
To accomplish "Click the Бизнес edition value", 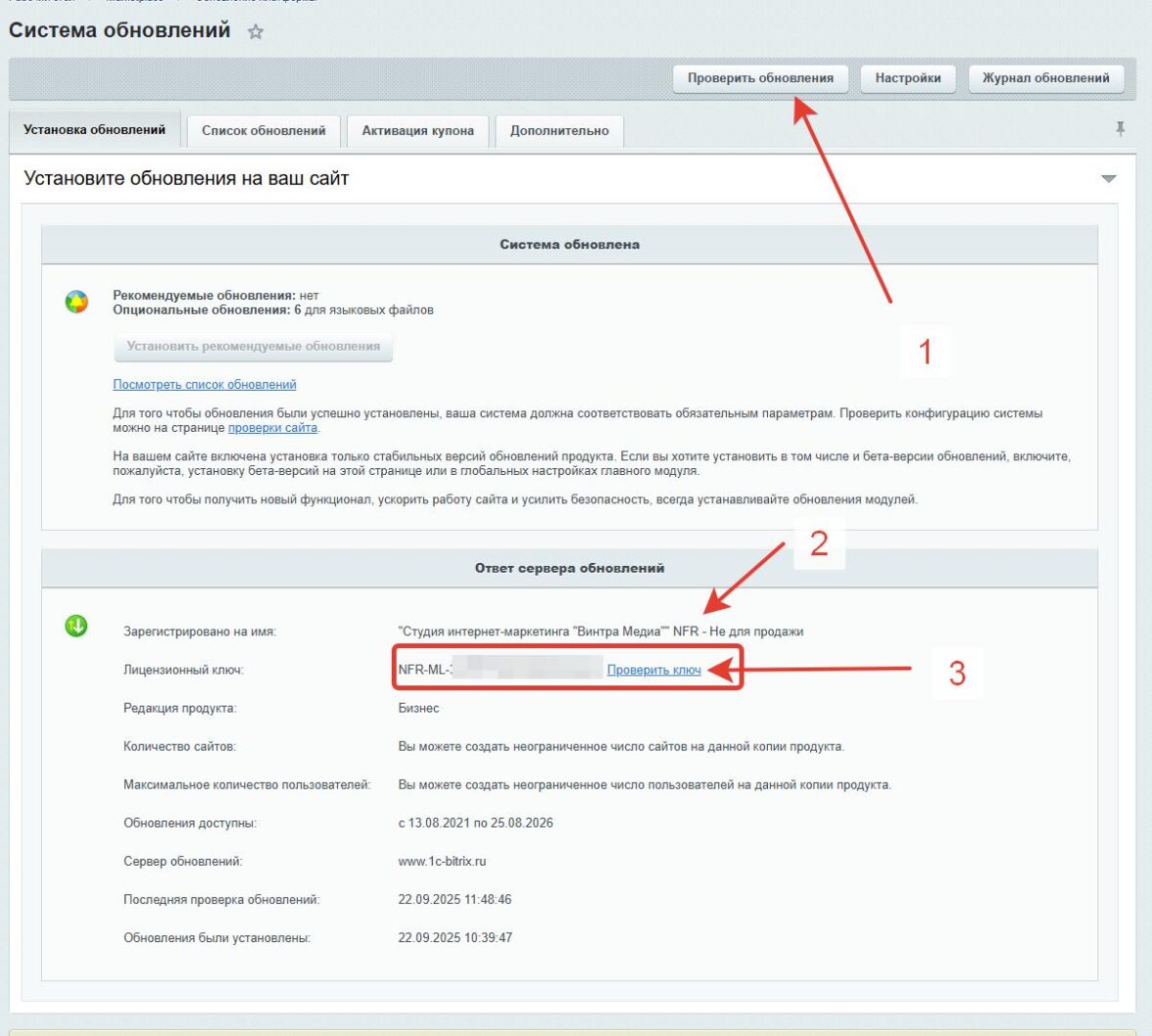I will (419, 708).
